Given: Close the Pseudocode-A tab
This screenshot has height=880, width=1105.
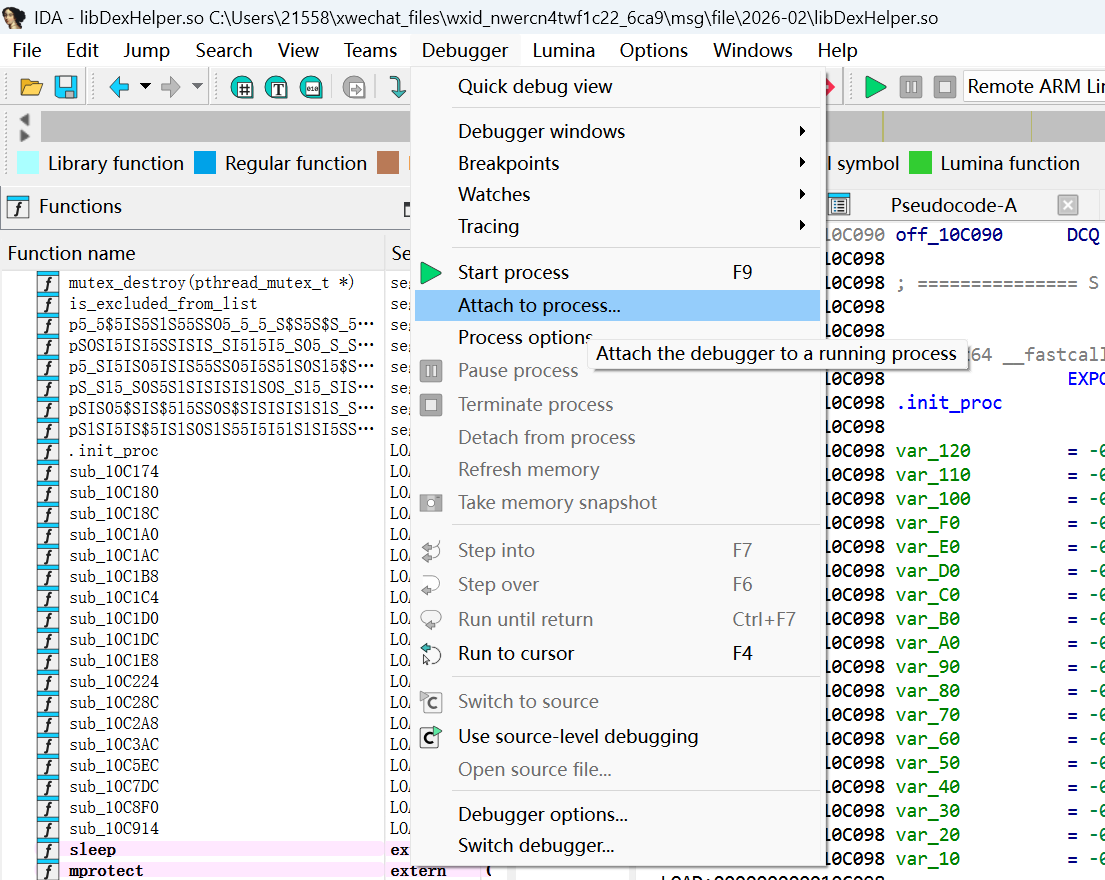Looking at the screenshot, I should (1068, 205).
